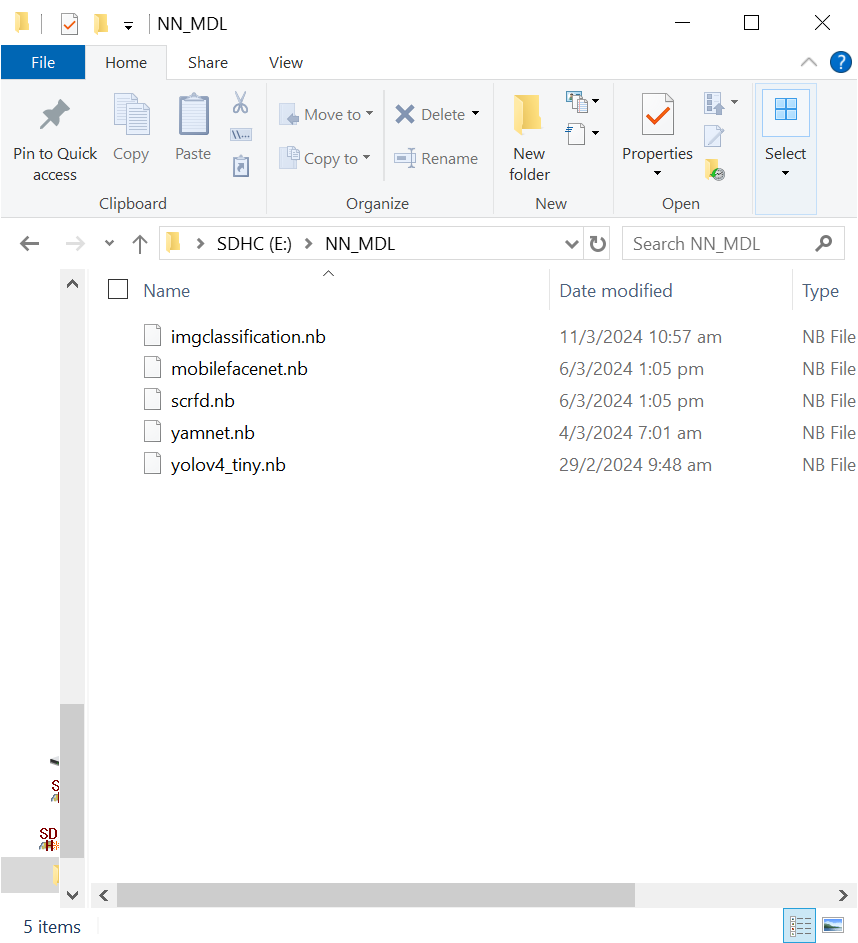Open the File menu

pos(43,62)
